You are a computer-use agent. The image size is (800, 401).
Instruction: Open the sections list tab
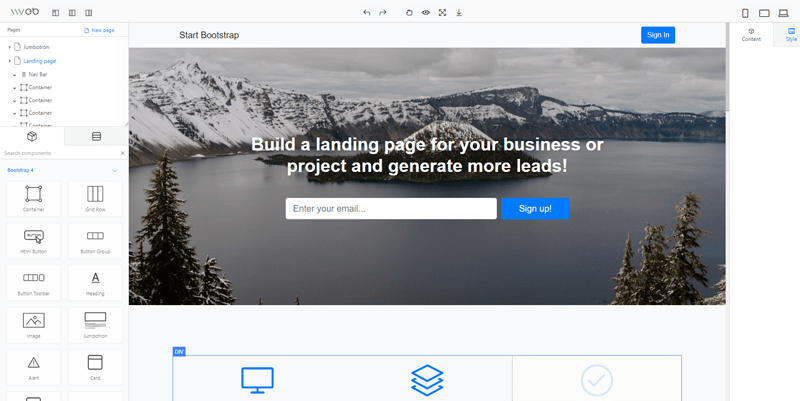coord(96,136)
